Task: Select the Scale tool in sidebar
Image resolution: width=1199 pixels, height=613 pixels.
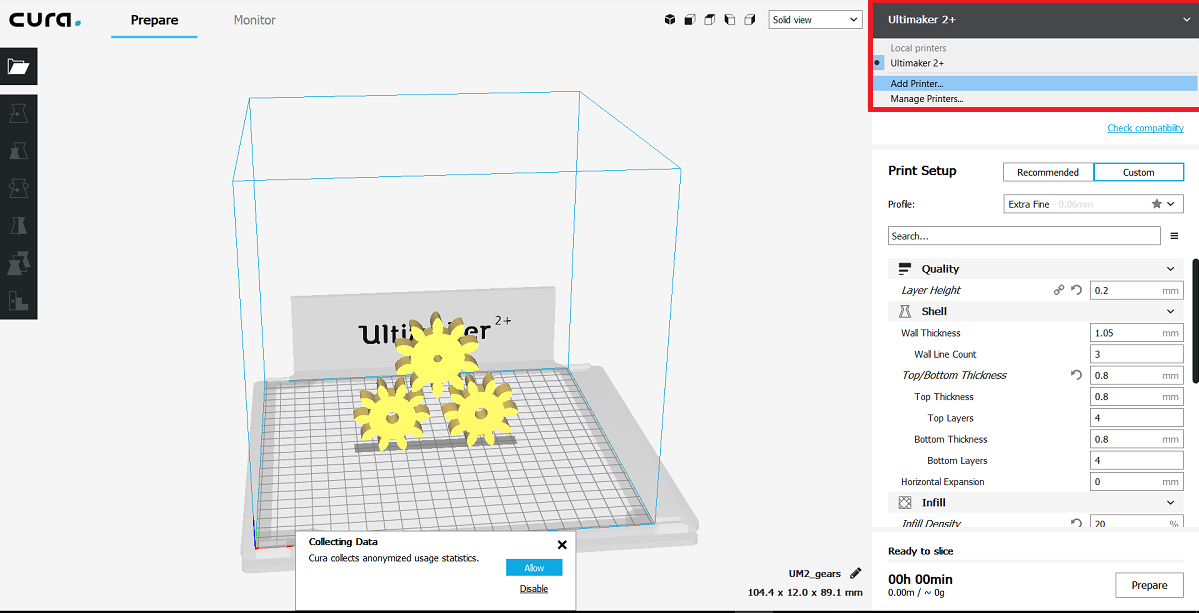Action: coord(18,151)
